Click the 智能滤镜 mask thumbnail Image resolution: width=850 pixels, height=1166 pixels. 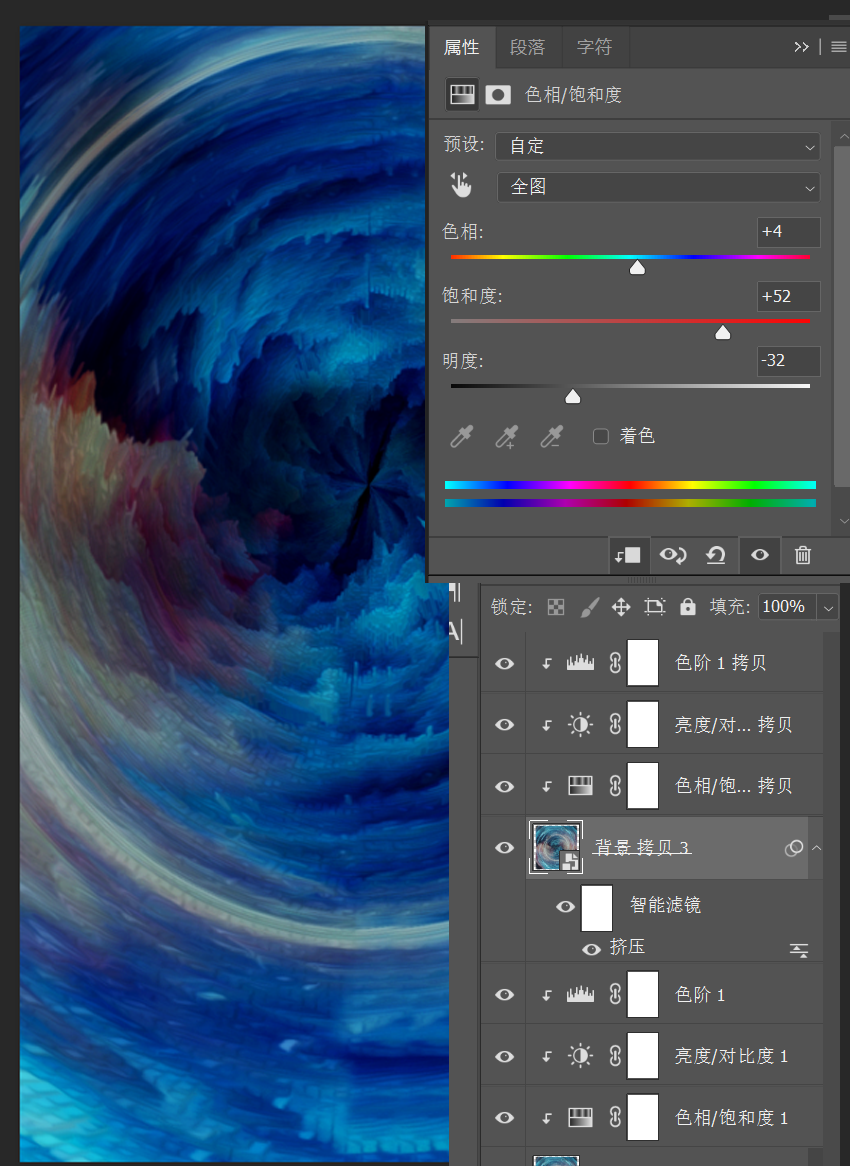tap(596, 908)
